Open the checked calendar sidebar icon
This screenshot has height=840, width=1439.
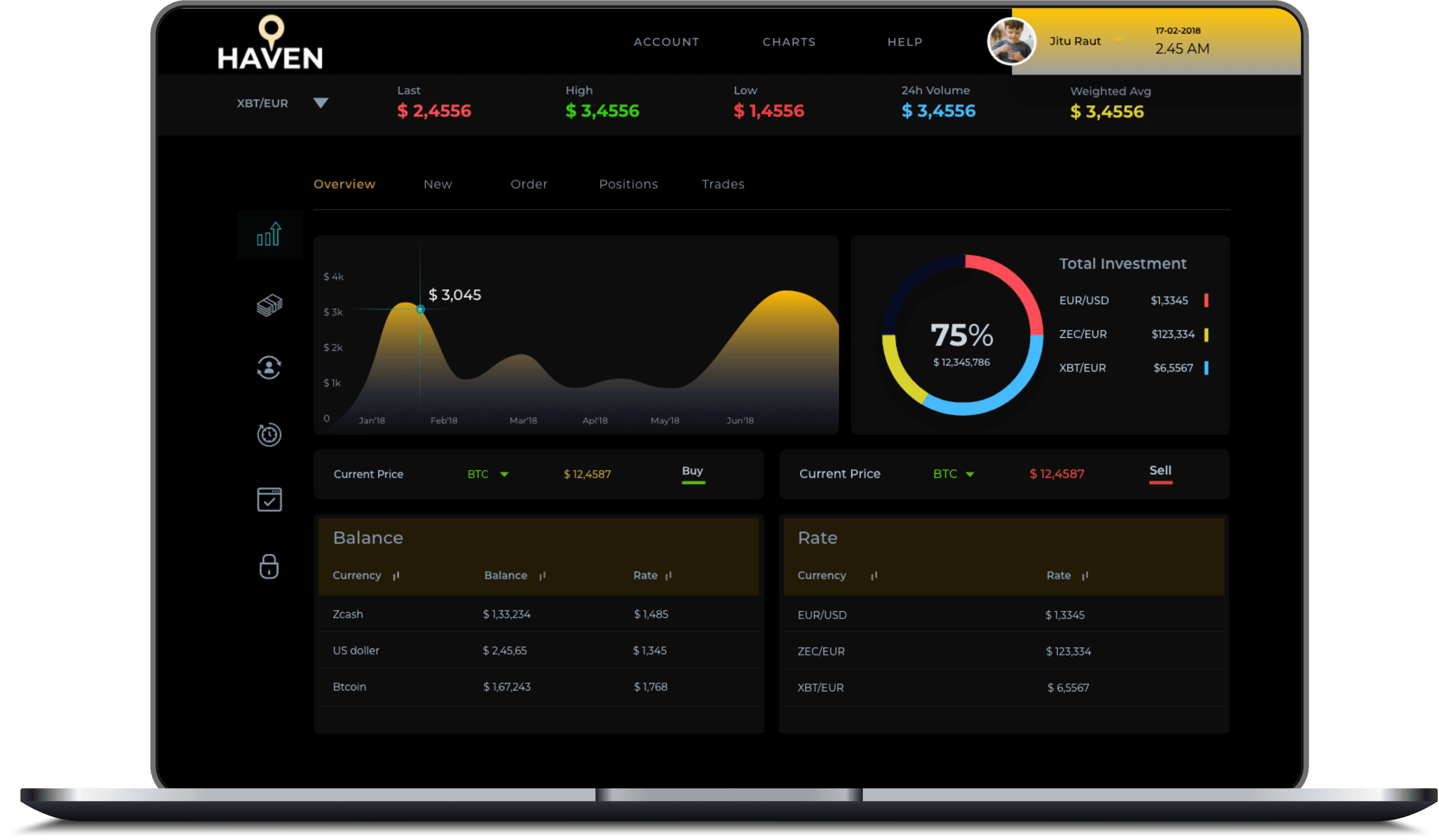(270, 500)
